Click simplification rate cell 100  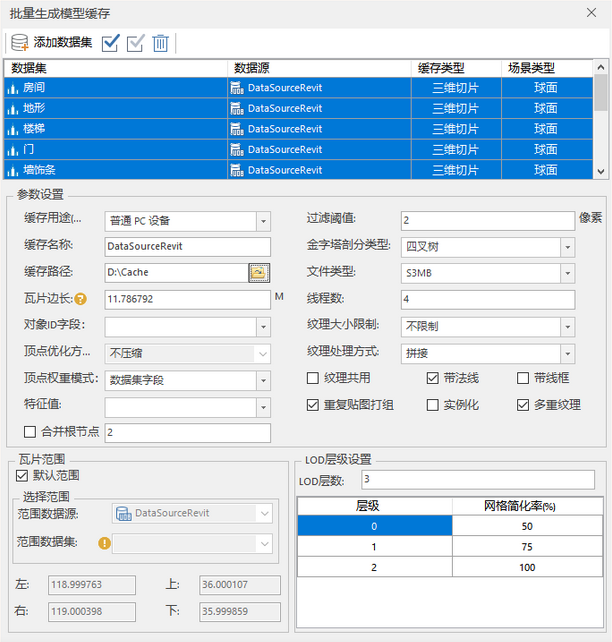[527, 567]
